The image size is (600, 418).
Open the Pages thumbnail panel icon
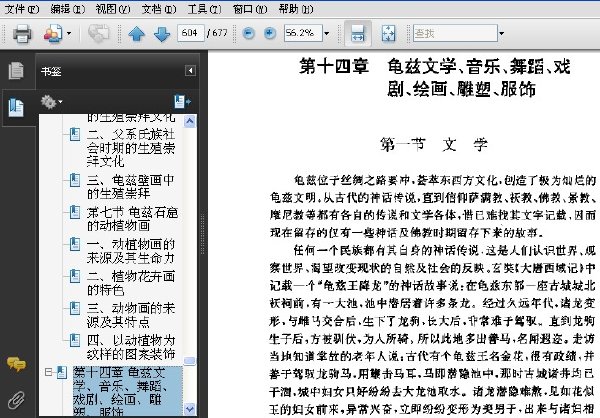click(16, 70)
